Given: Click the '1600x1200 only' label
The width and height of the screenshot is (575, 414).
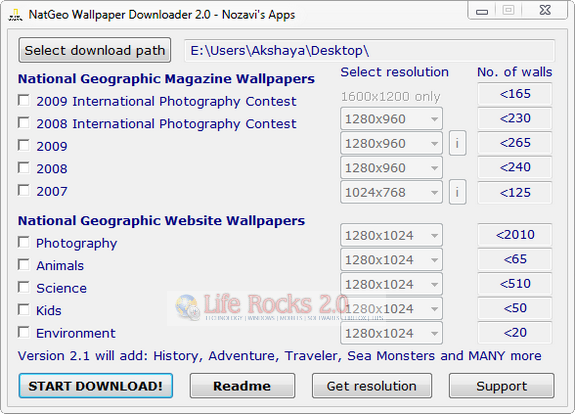Looking at the screenshot, I should [x=391, y=96].
